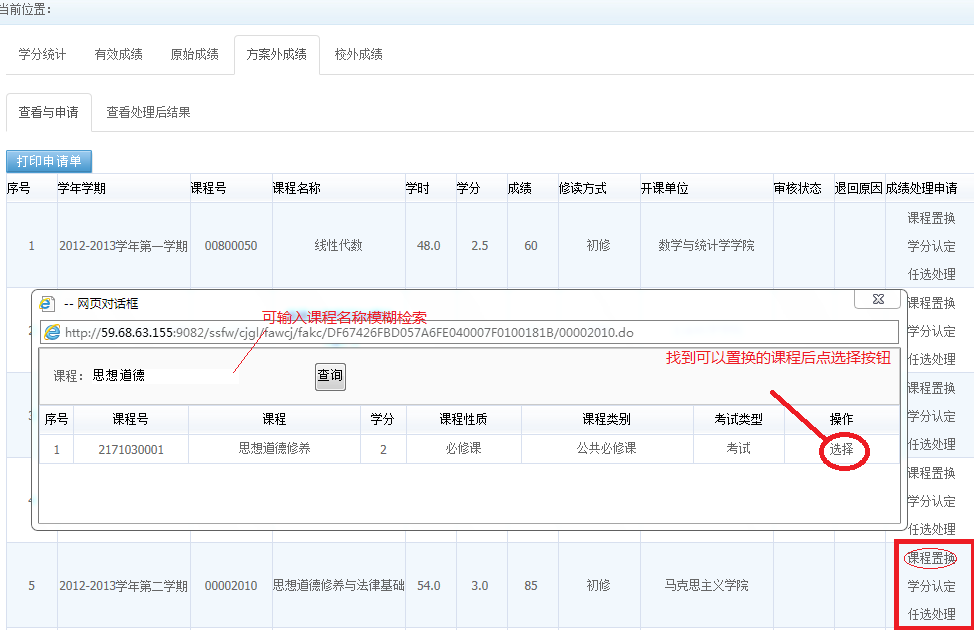Click 选择 for 思想道德修养 course
This screenshot has width=974, height=630.
click(841, 449)
